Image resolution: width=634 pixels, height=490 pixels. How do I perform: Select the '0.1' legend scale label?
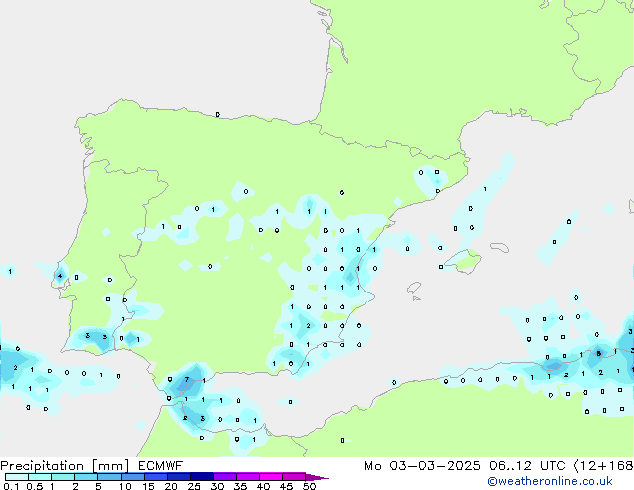tap(11, 486)
